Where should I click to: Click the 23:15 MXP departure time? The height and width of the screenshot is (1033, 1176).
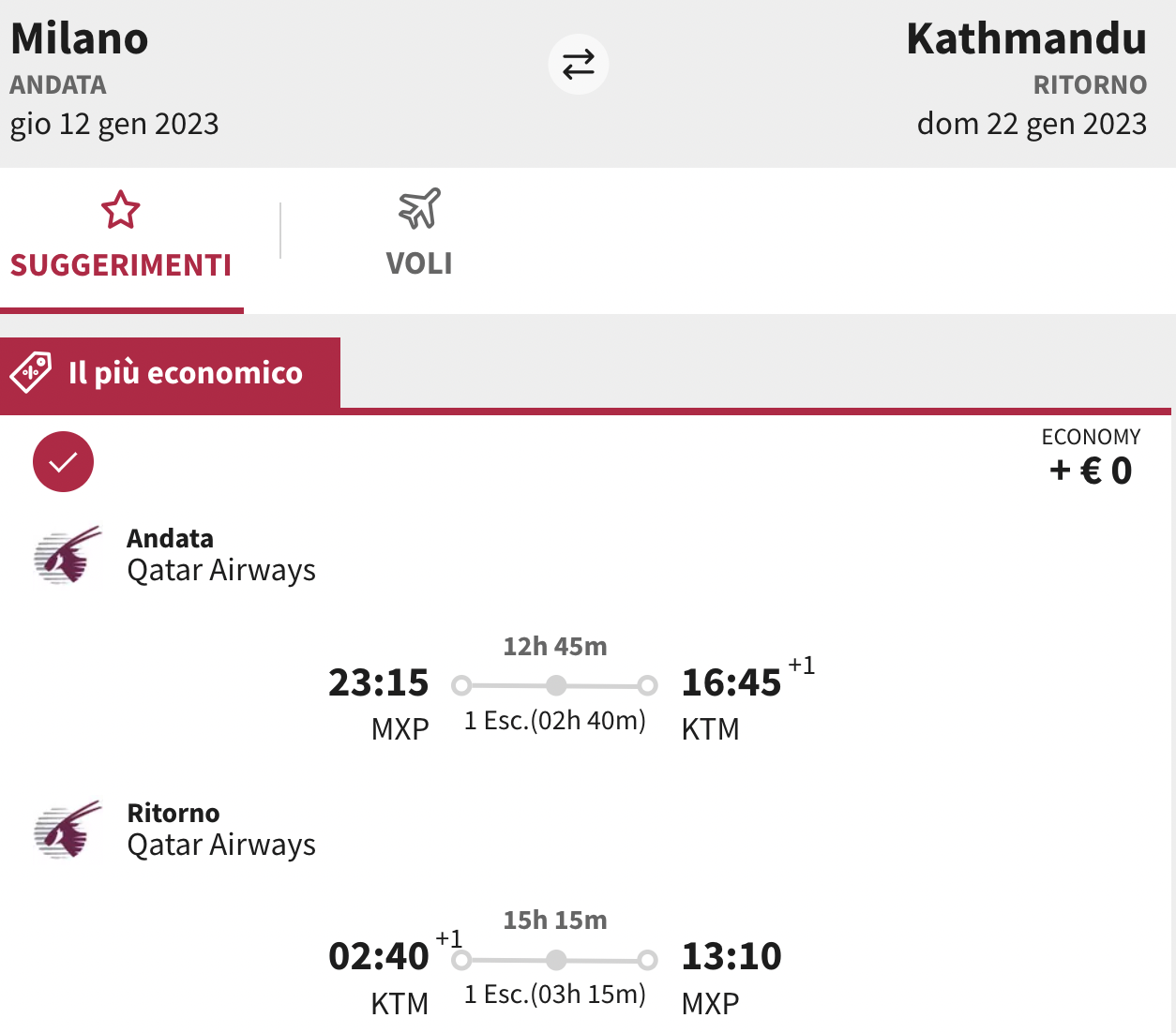coord(379,703)
